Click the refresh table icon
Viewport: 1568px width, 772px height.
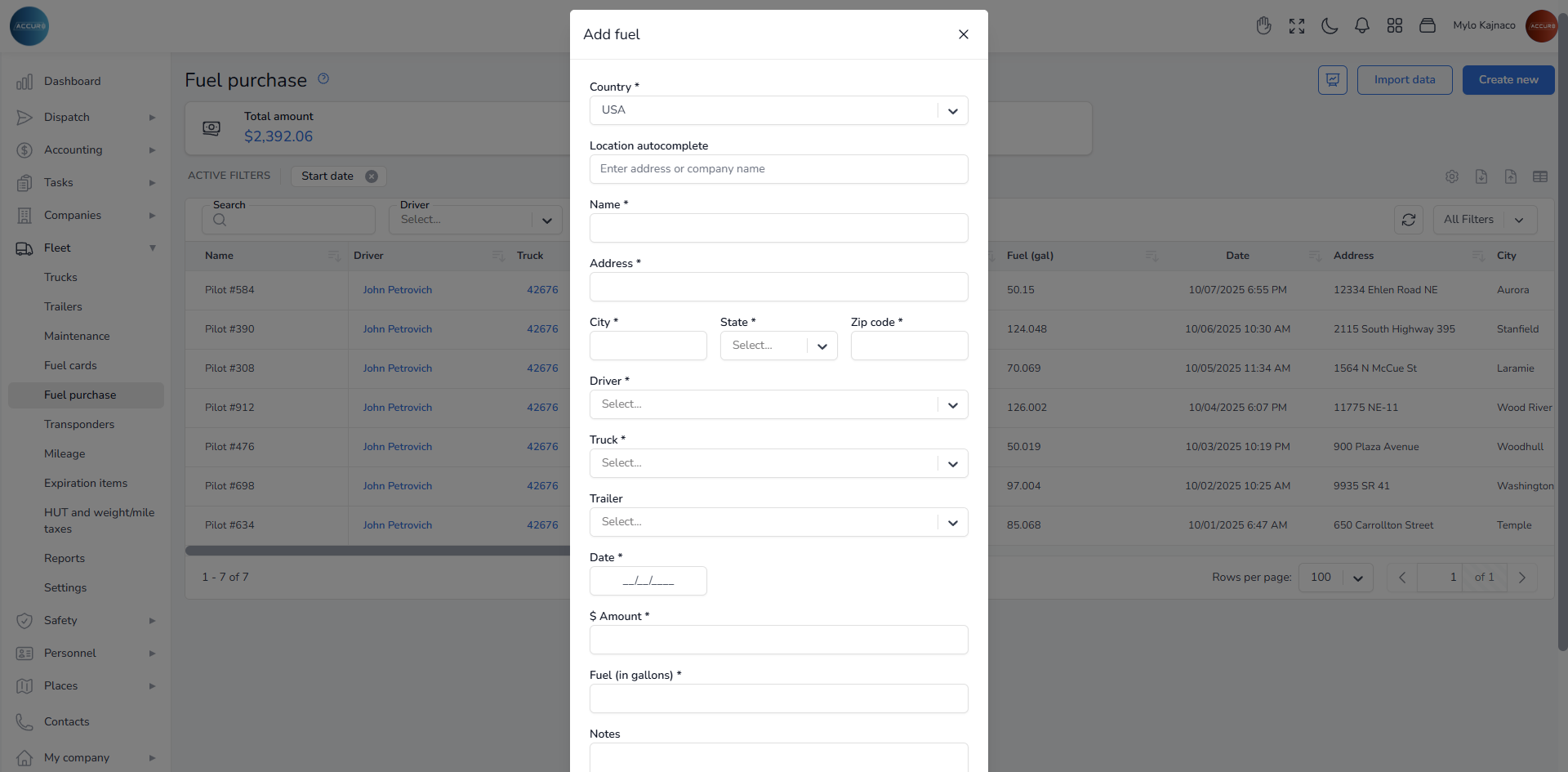tap(1408, 220)
